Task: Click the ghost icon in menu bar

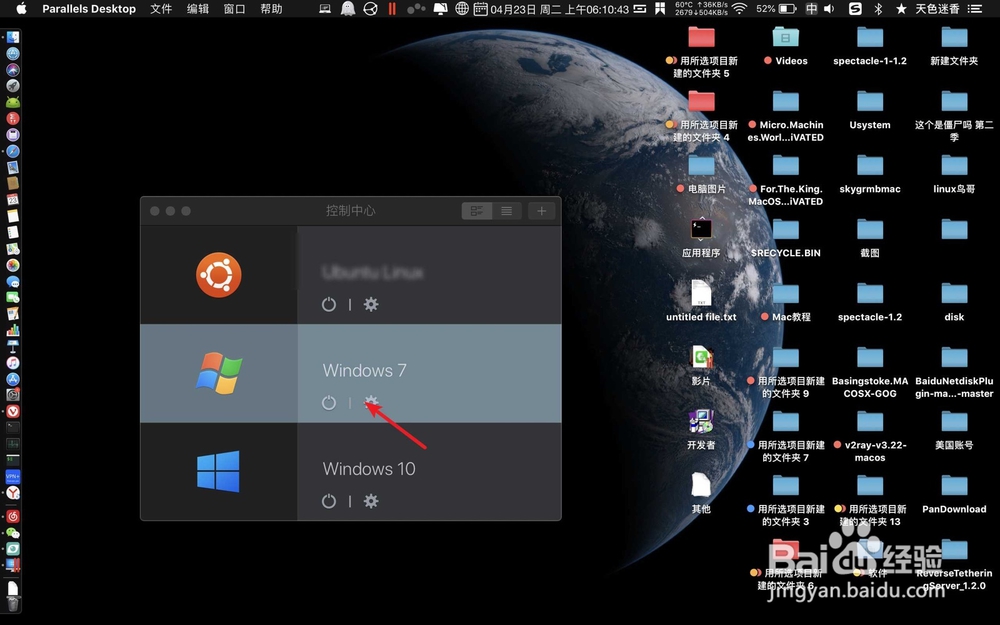Action: click(x=348, y=8)
